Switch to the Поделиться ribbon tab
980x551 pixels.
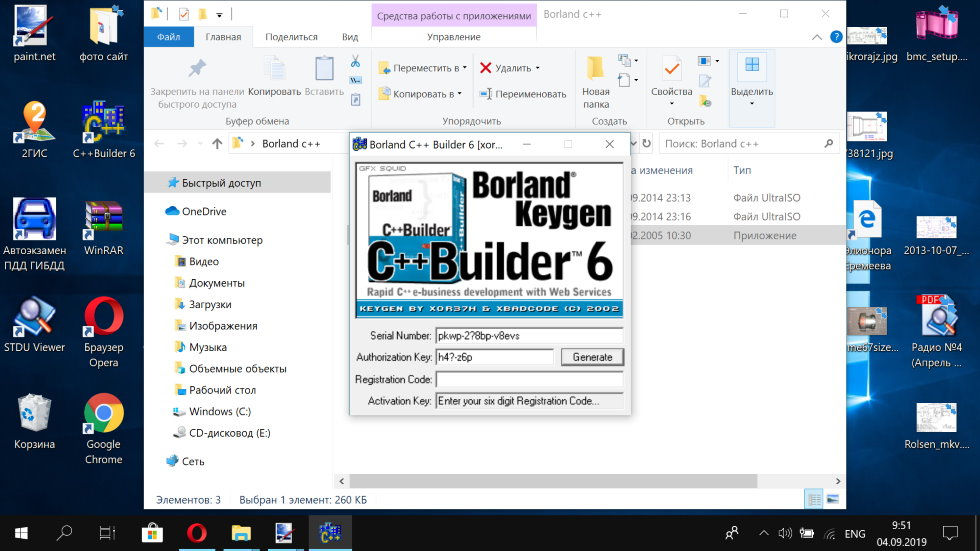click(291, 37)
